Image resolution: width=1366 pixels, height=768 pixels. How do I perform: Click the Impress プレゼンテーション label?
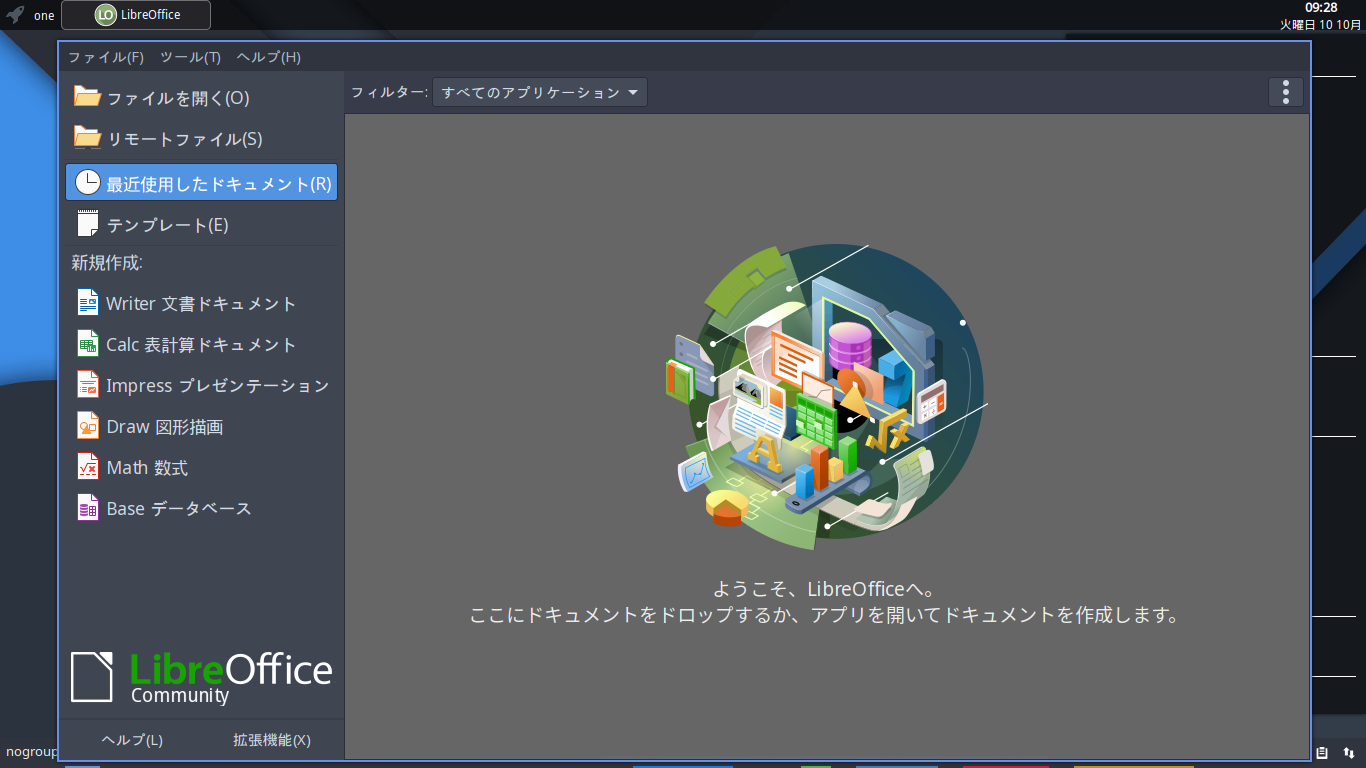click(x=218, y=385)
